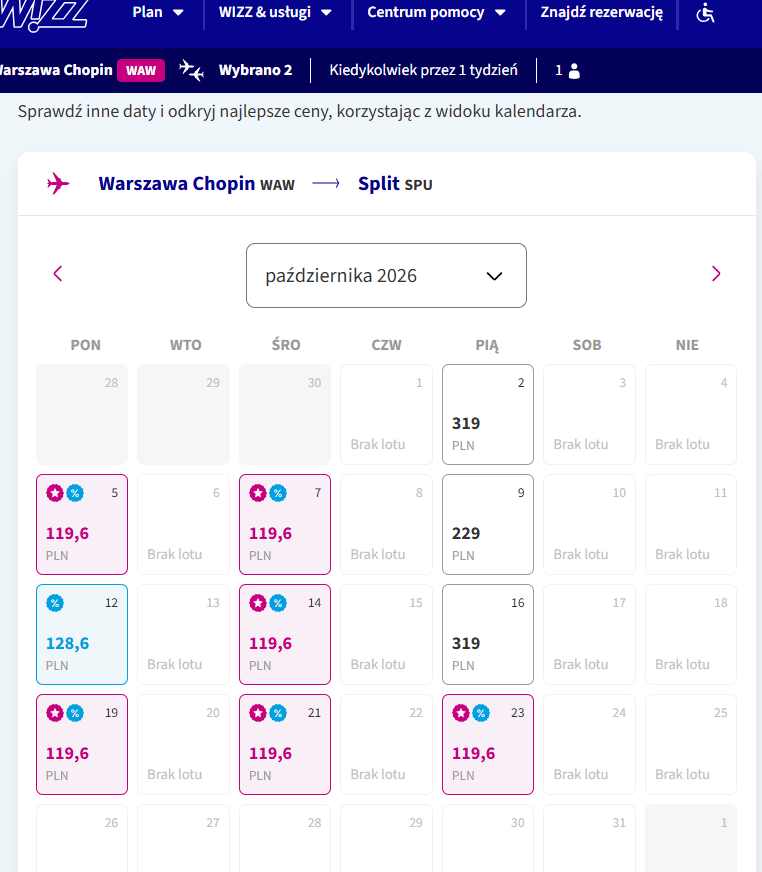Click the blue percent badge on day 23
Viewport: 762px width, 872px height.
click(x=481, y=713)
